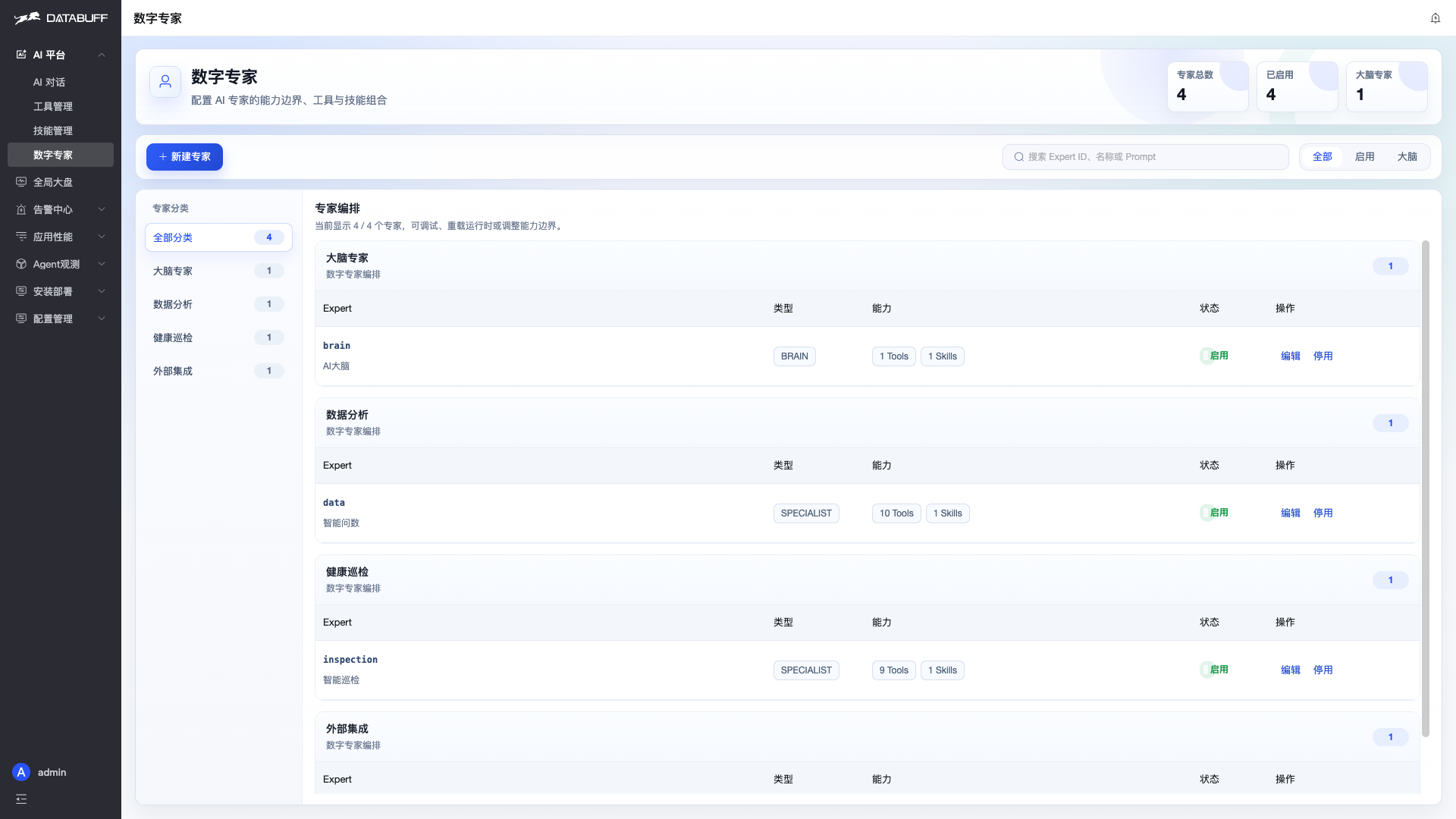1456x819 pixels.
Task: Select 外部集成 category in list
Action: [218, 371]
